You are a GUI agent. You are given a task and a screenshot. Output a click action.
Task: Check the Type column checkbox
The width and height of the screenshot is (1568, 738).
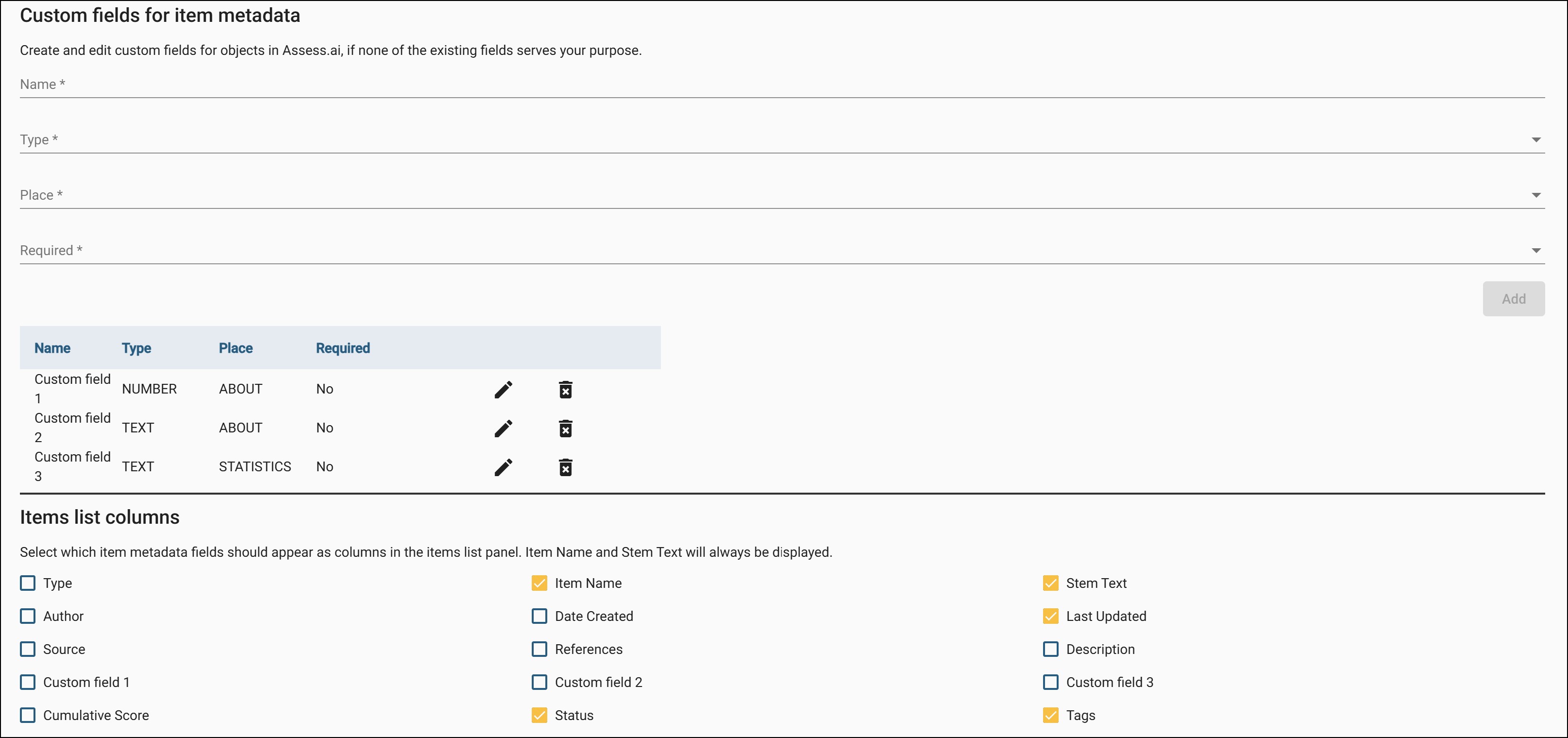(x=28, y=584)
